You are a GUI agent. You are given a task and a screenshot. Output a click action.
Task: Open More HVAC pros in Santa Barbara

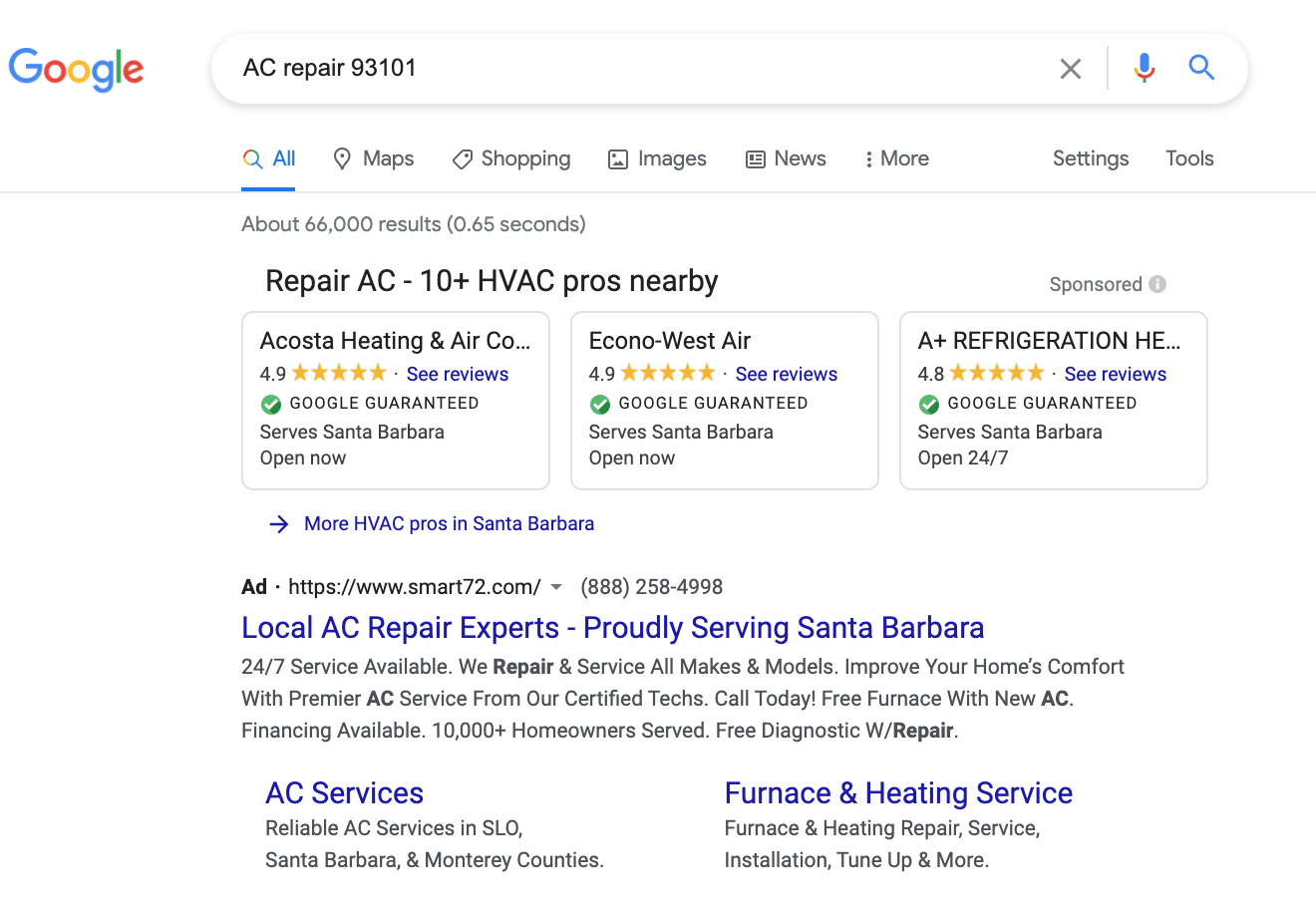click(449, 523)
